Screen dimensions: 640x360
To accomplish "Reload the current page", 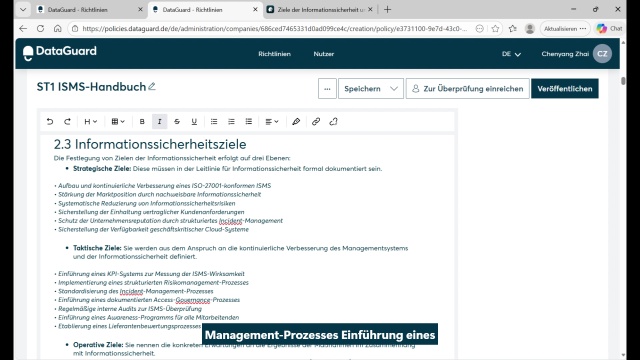I will pos(40,29).
